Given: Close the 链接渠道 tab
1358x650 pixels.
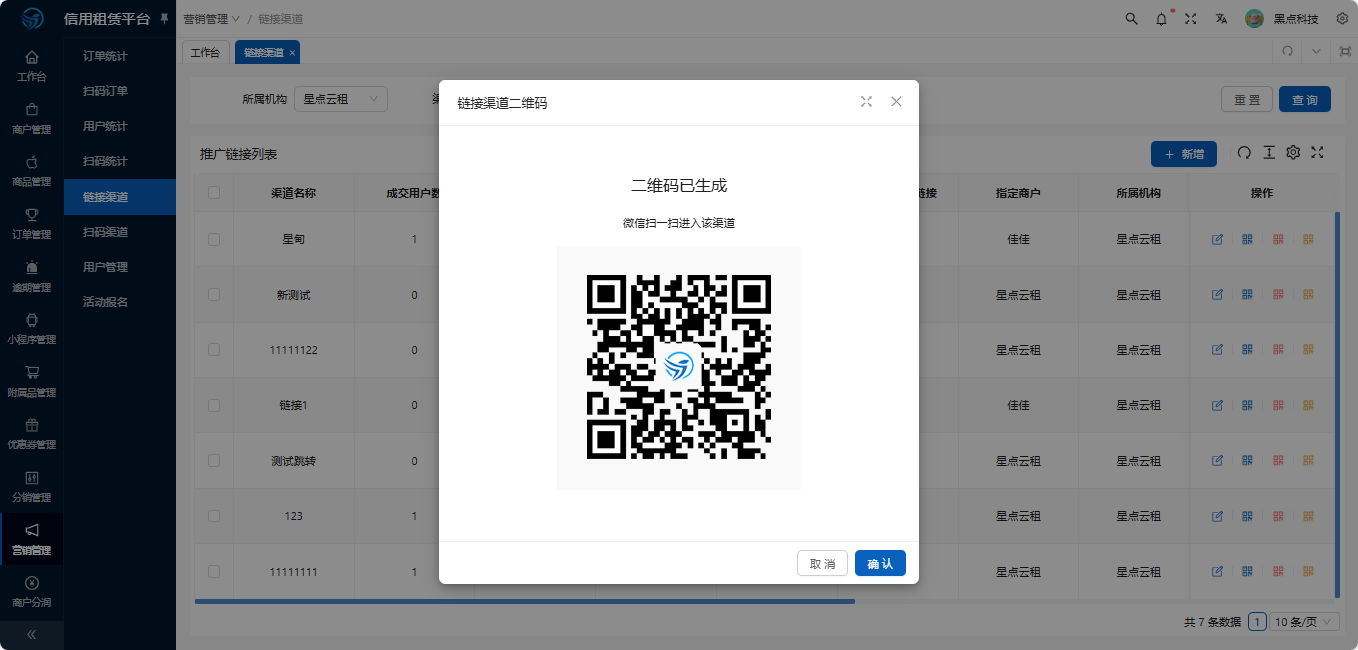Looking at the screenshot, I should 292,52.
